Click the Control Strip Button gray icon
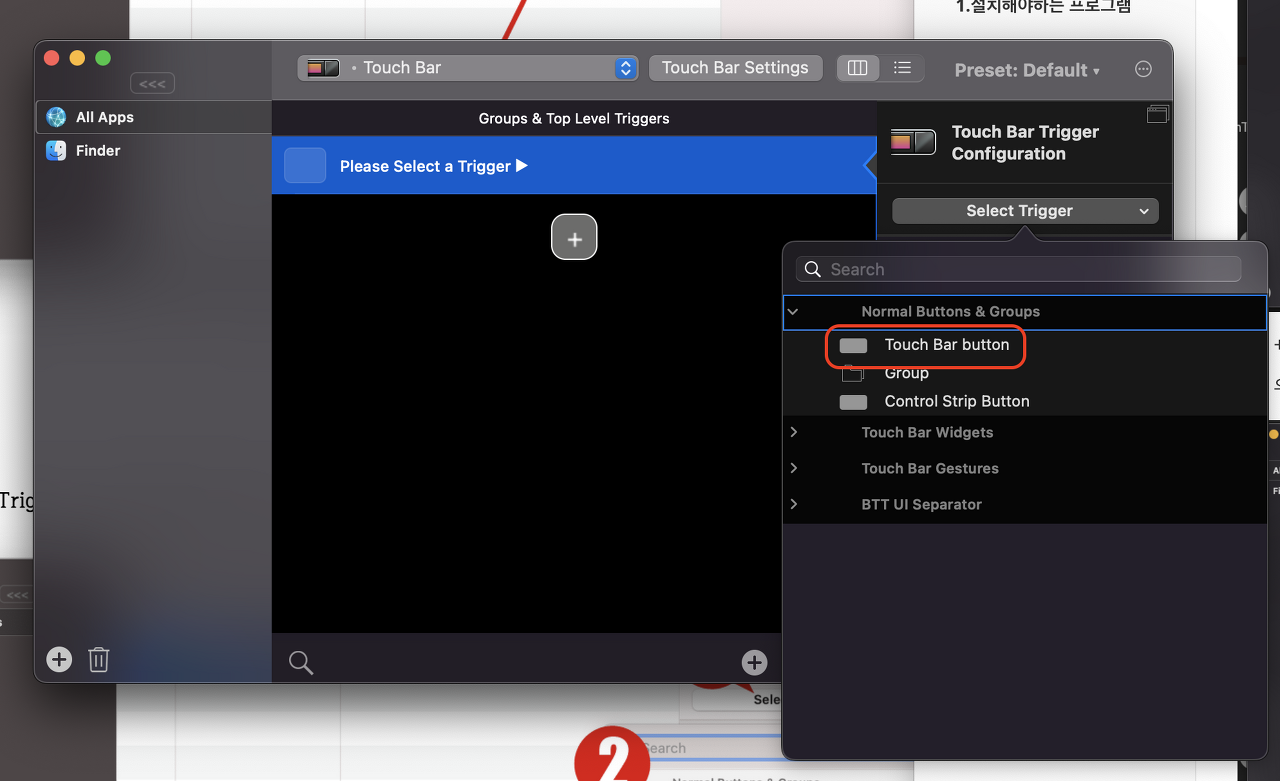1280x781 pixels. point(853,402)
